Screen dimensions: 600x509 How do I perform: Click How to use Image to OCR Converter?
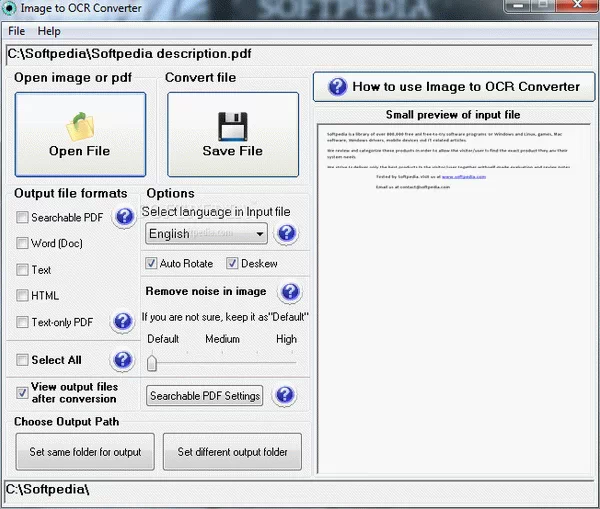454,87
